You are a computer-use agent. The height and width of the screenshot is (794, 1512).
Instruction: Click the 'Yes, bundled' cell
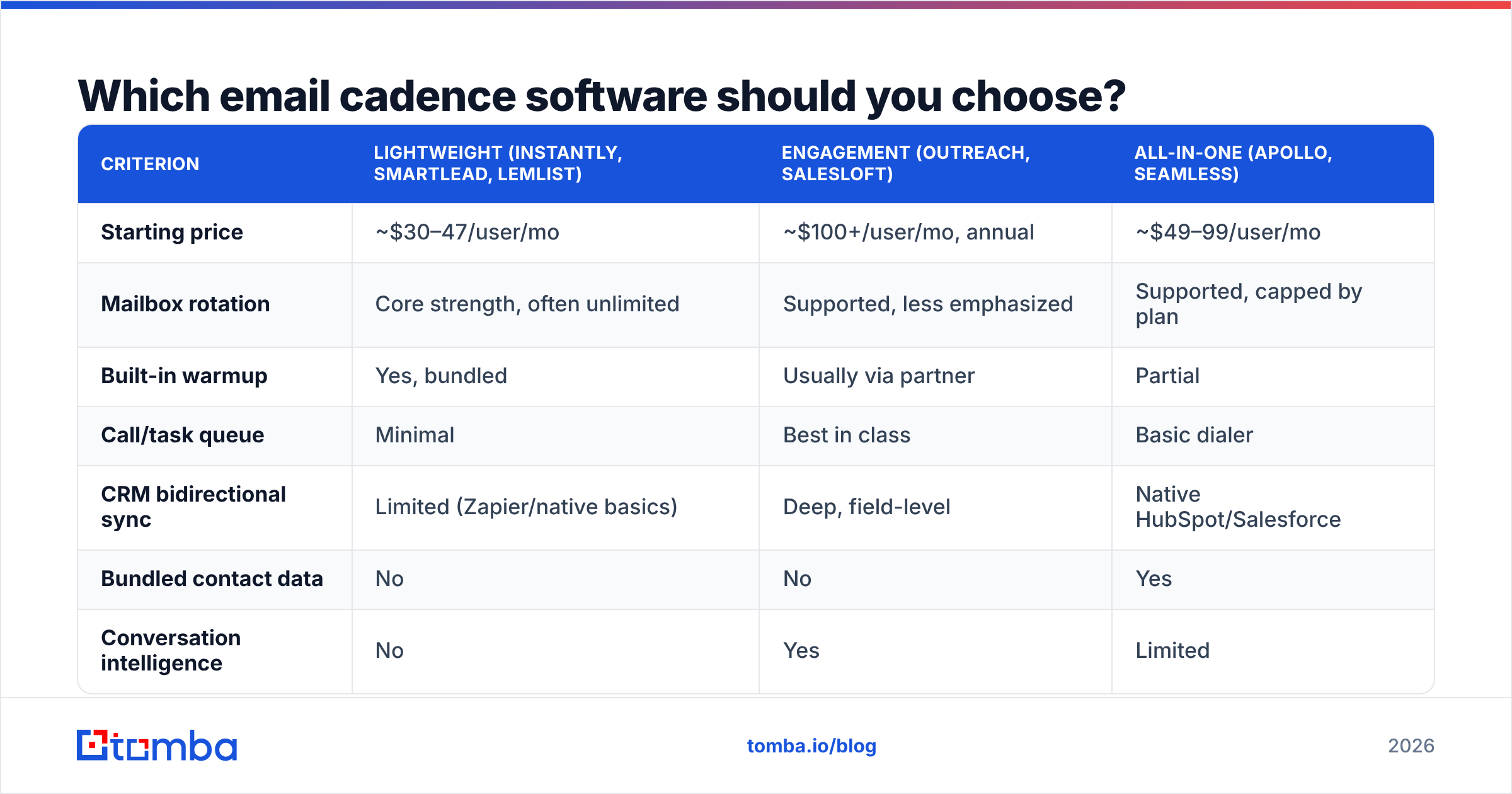click(441, 376)
